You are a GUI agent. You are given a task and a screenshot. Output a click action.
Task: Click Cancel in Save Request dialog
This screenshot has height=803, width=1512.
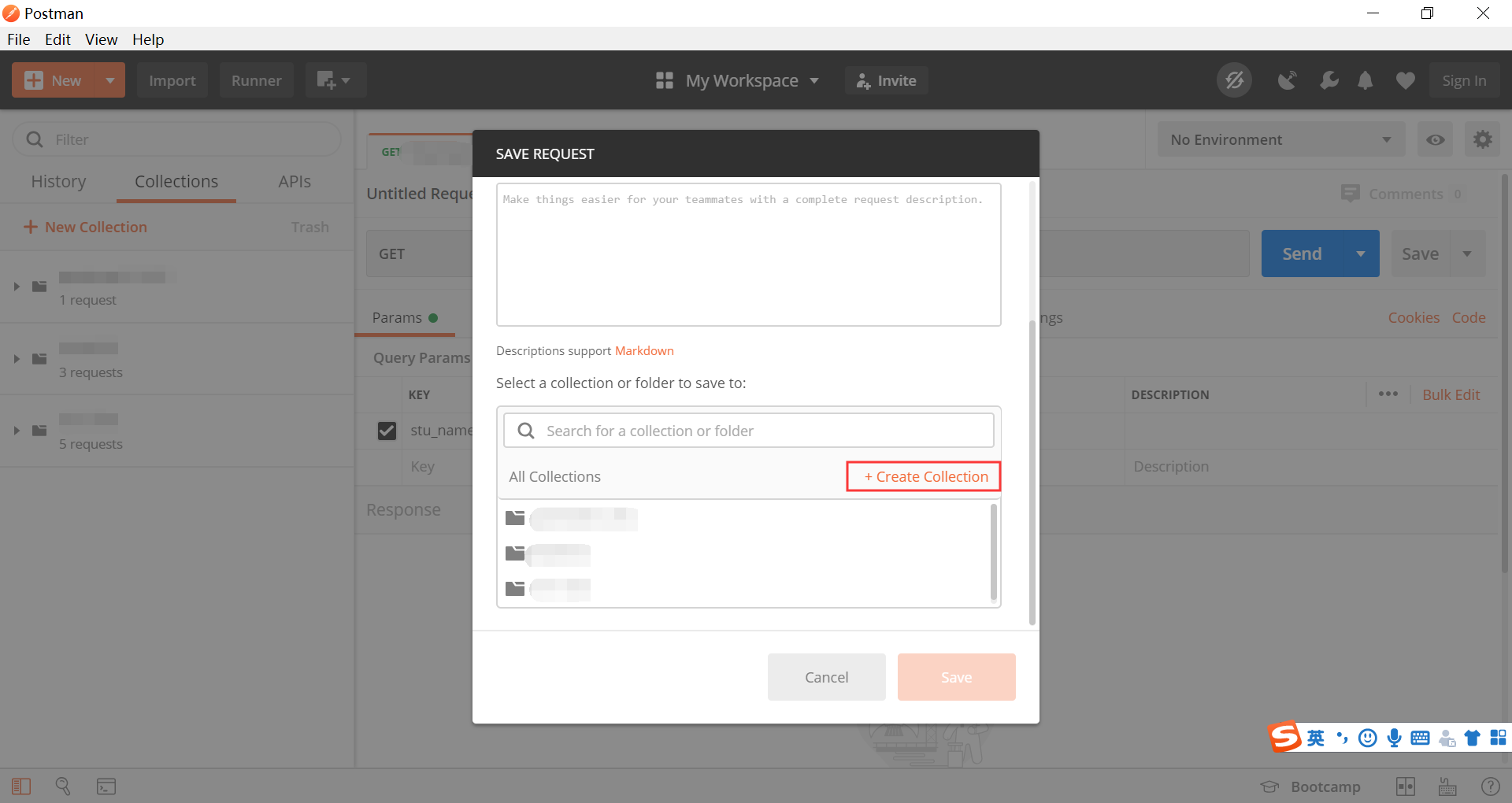click(x=826, y=677)
